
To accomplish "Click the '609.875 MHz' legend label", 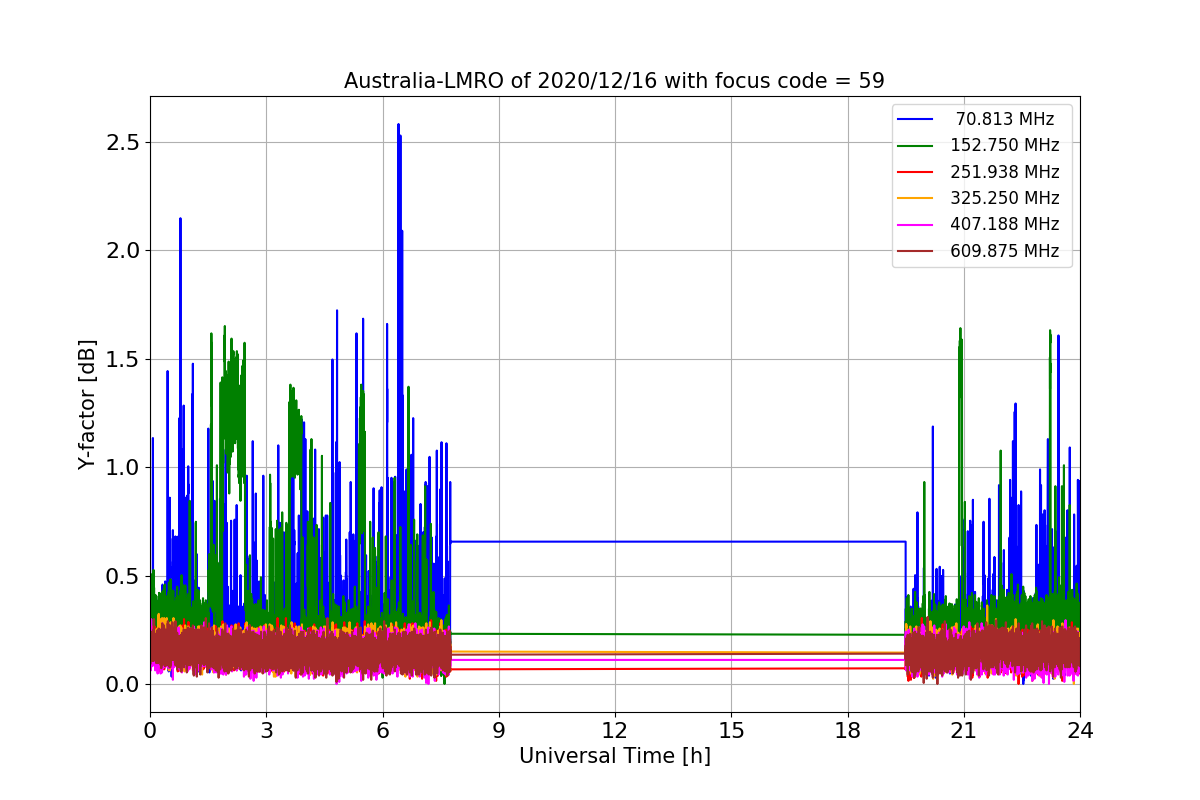I will click(1005, 251).
